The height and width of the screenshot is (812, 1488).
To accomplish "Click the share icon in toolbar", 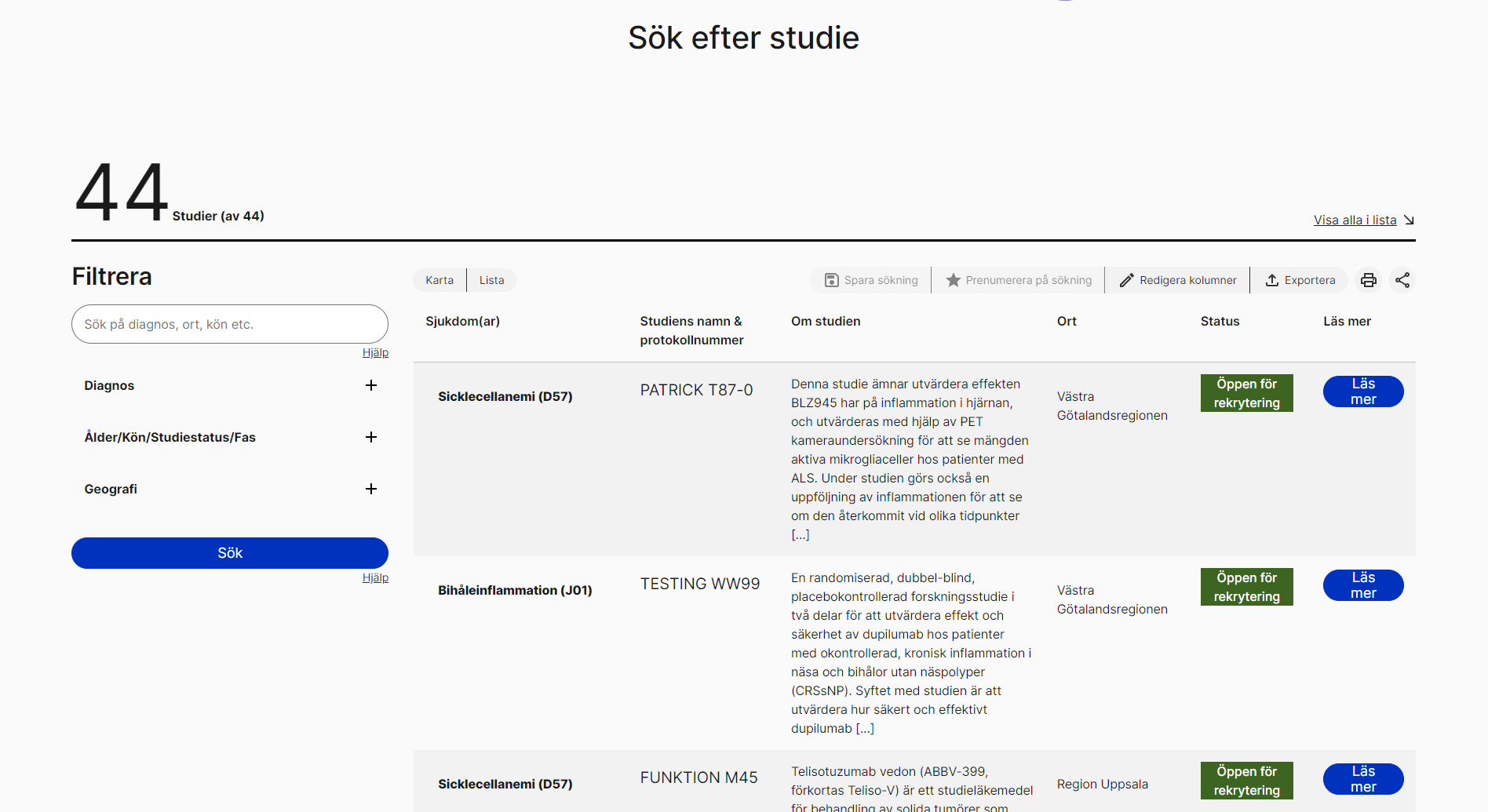I will (1402, 280).
